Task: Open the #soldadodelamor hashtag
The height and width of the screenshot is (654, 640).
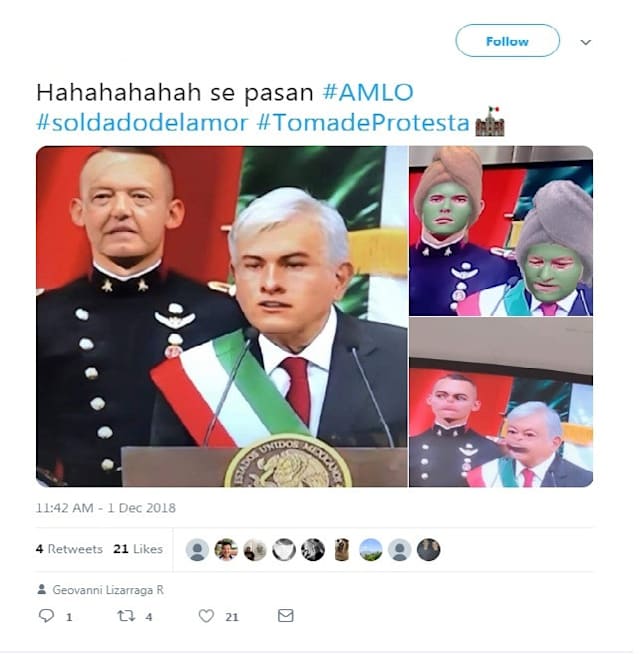Action: tap(142, 123)
